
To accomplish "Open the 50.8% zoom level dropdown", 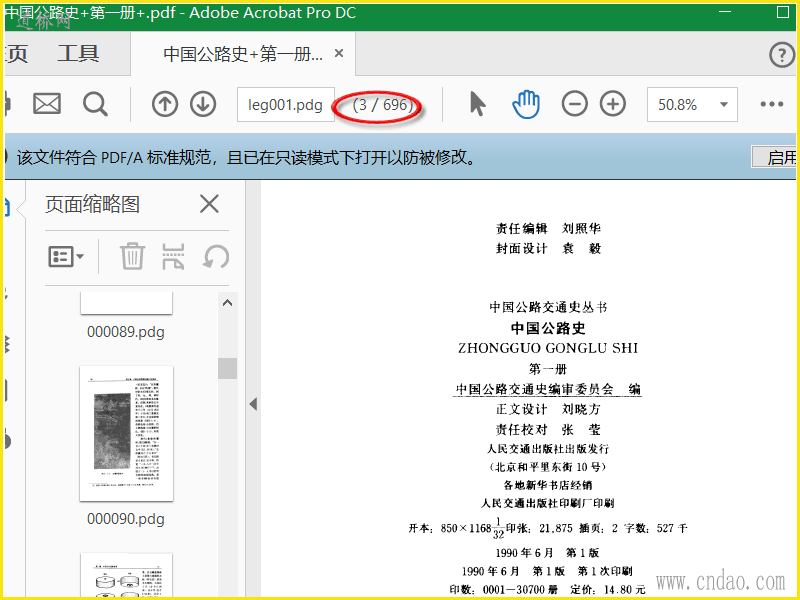I will click(692, 105).
